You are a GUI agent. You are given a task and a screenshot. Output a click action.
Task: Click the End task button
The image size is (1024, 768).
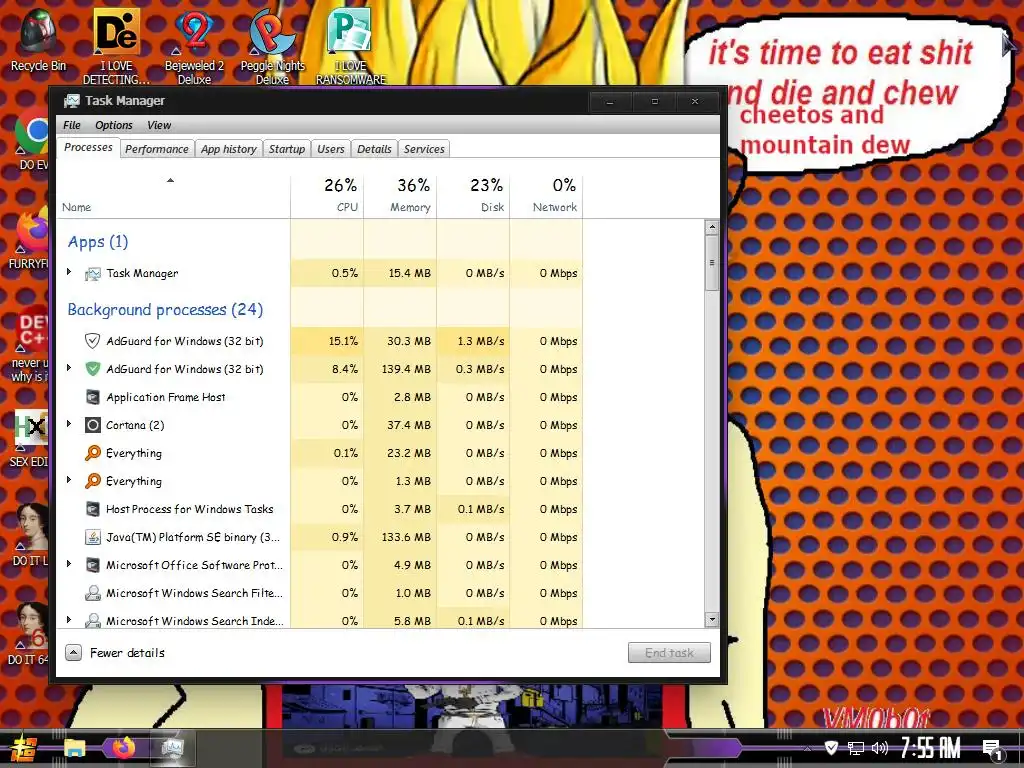669,652
